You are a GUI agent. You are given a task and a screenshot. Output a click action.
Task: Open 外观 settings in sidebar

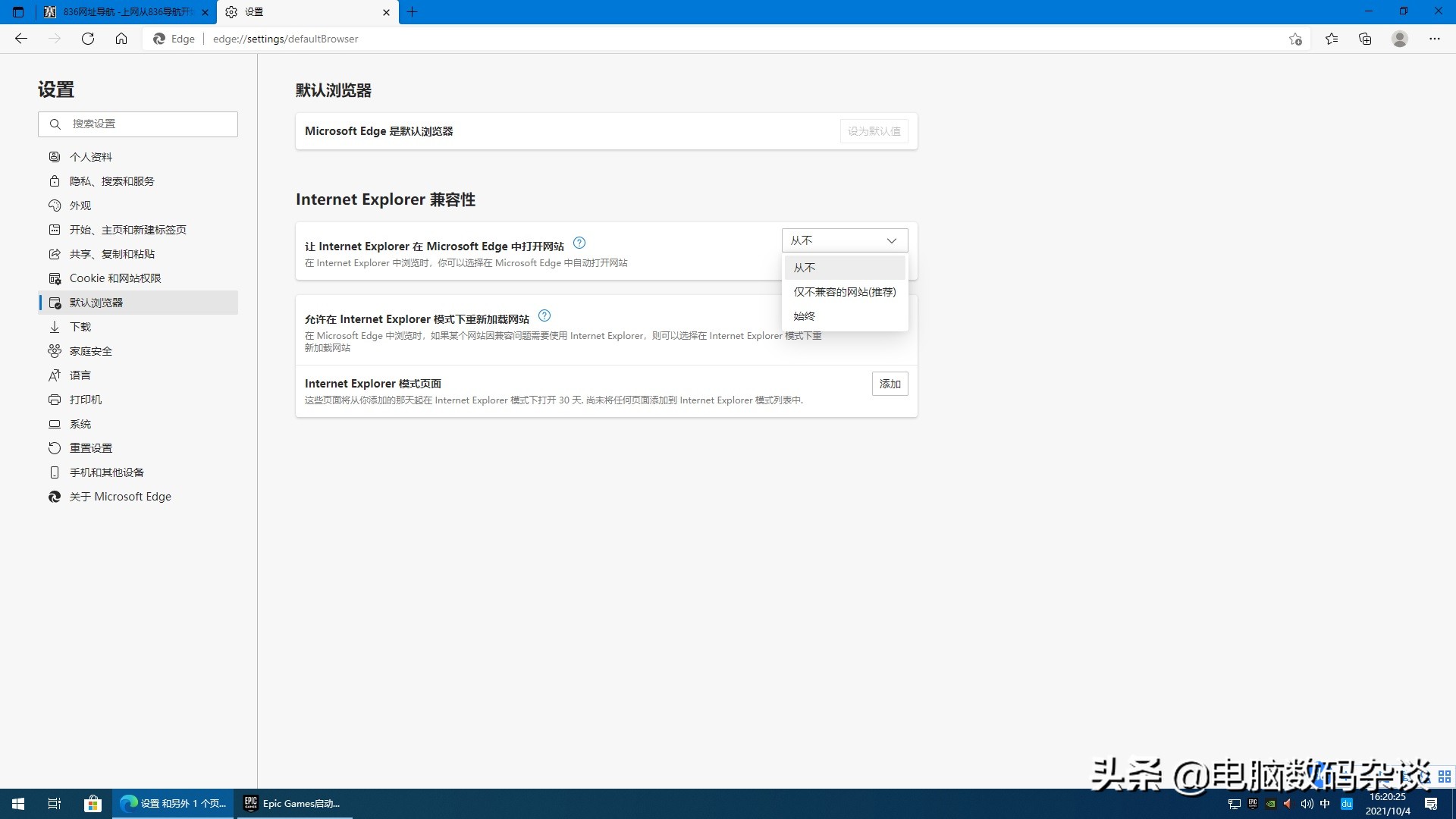(80, 206)
